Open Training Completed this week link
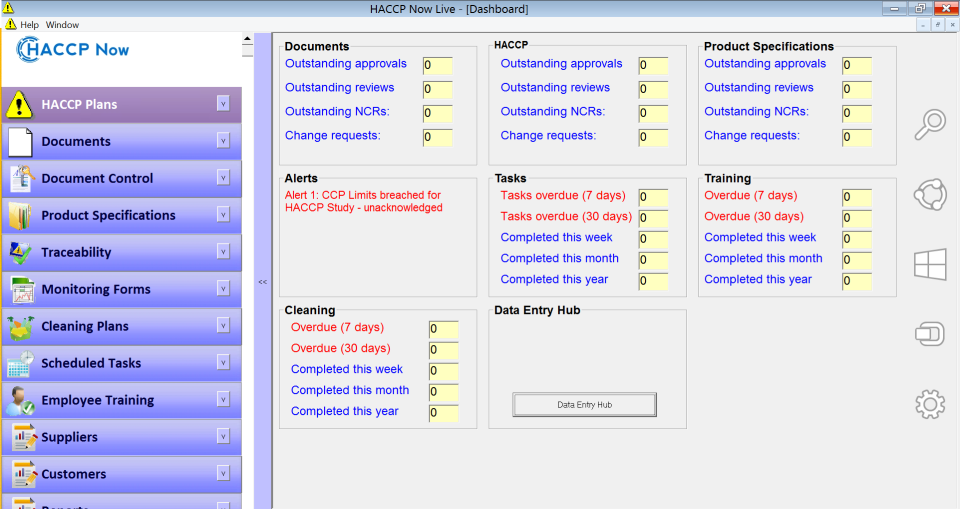This screenshot has height=509, width=960. (x=760, y=238)
